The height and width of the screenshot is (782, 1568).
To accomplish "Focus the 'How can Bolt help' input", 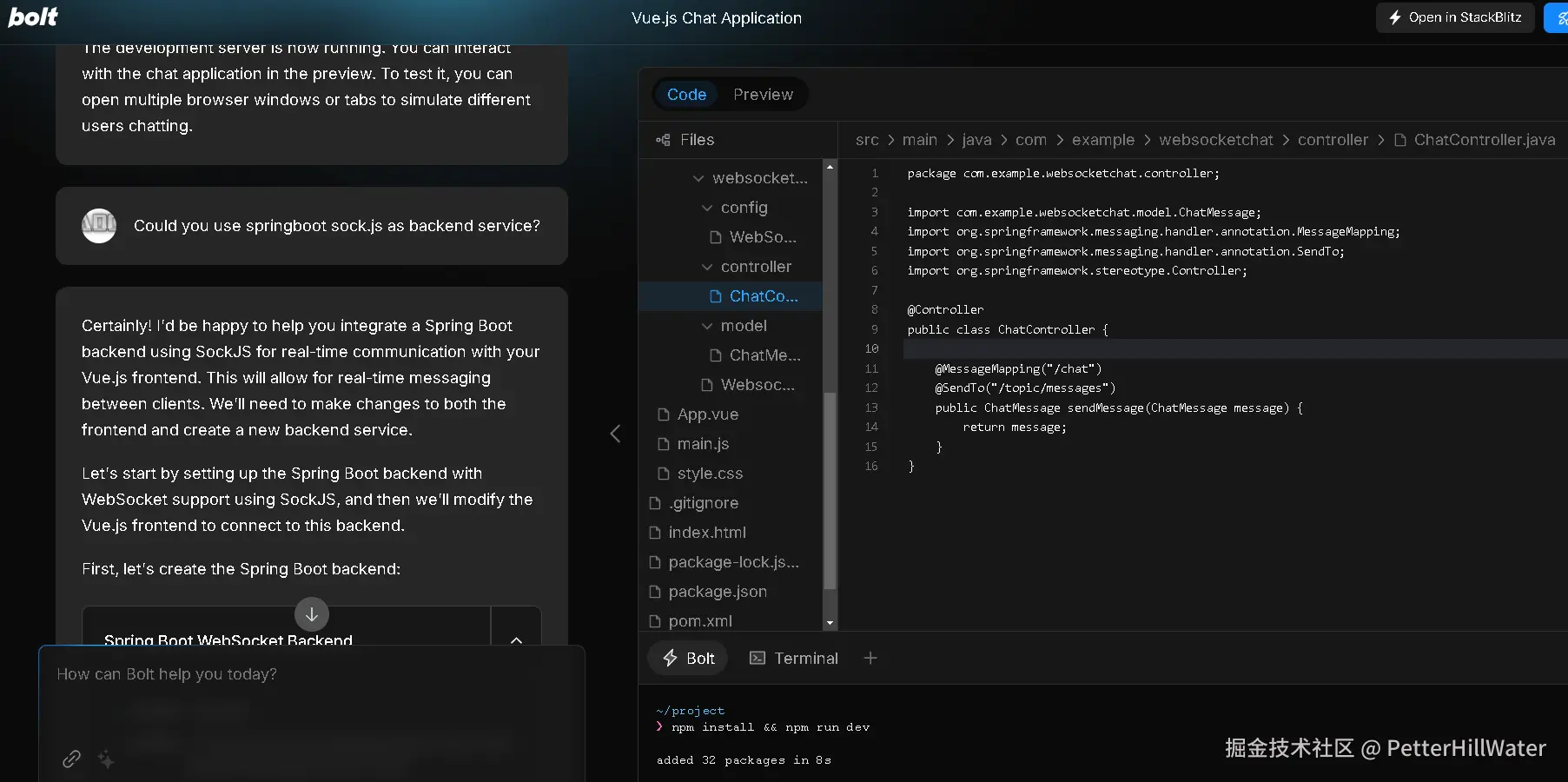I will (312, 674).
